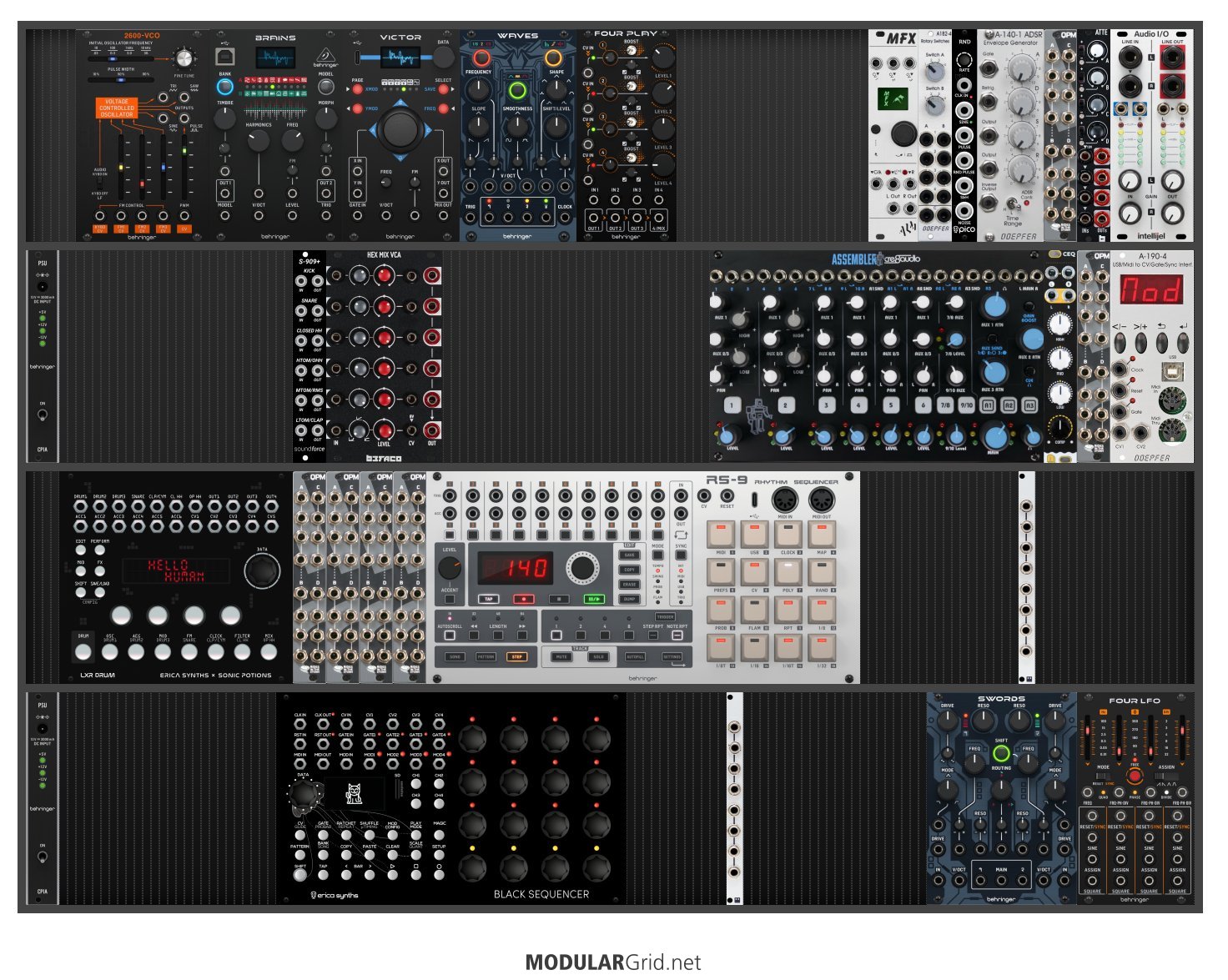Click the USB-B port on the Brains module
Viewport: 1228px width, 980px height.
225,56
